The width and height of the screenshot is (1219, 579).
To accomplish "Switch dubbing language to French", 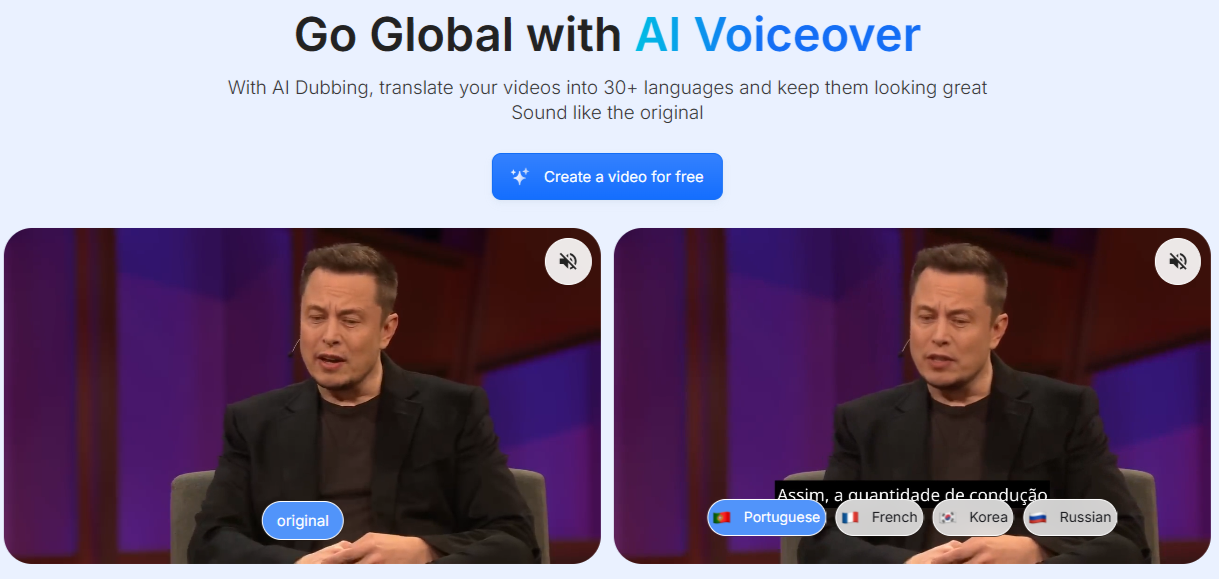I will click(x=879, y=517).
